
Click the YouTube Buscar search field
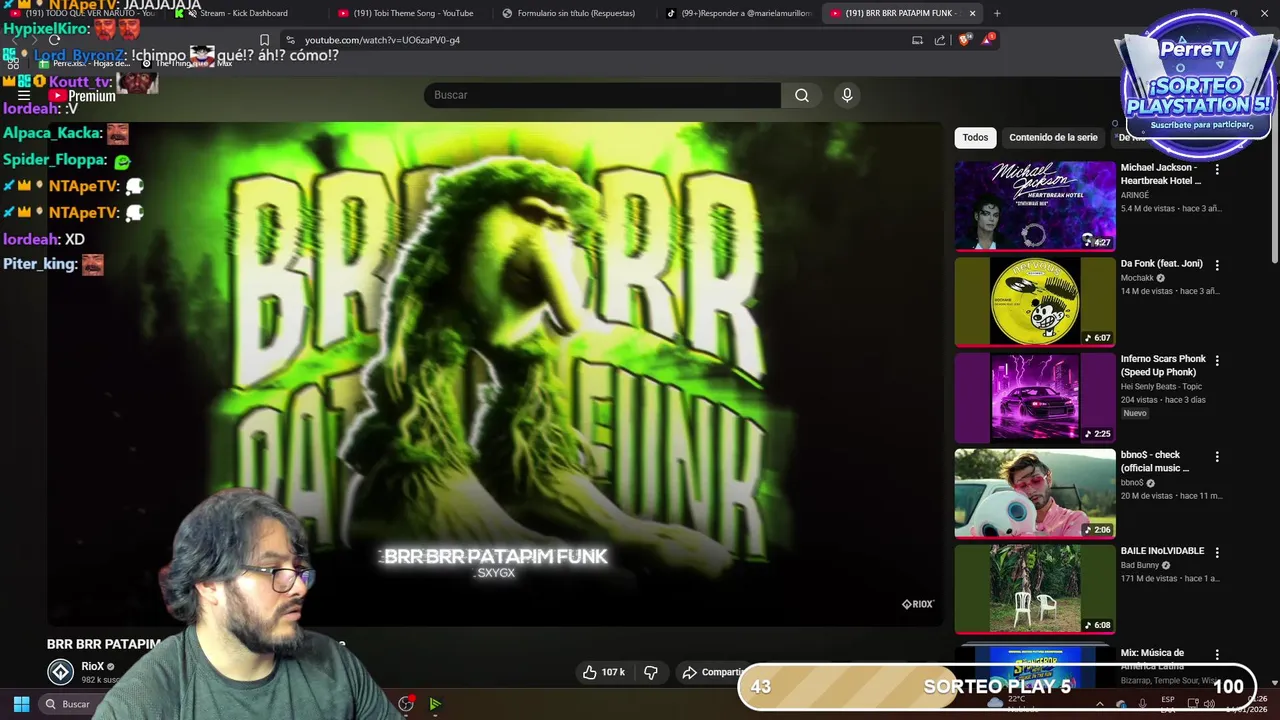coord(602,95)
